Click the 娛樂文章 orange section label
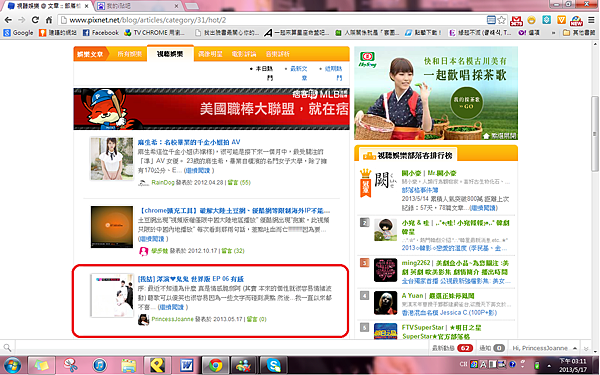The width and height of the screenshot is (600, 375). click(x=90, y=54)
